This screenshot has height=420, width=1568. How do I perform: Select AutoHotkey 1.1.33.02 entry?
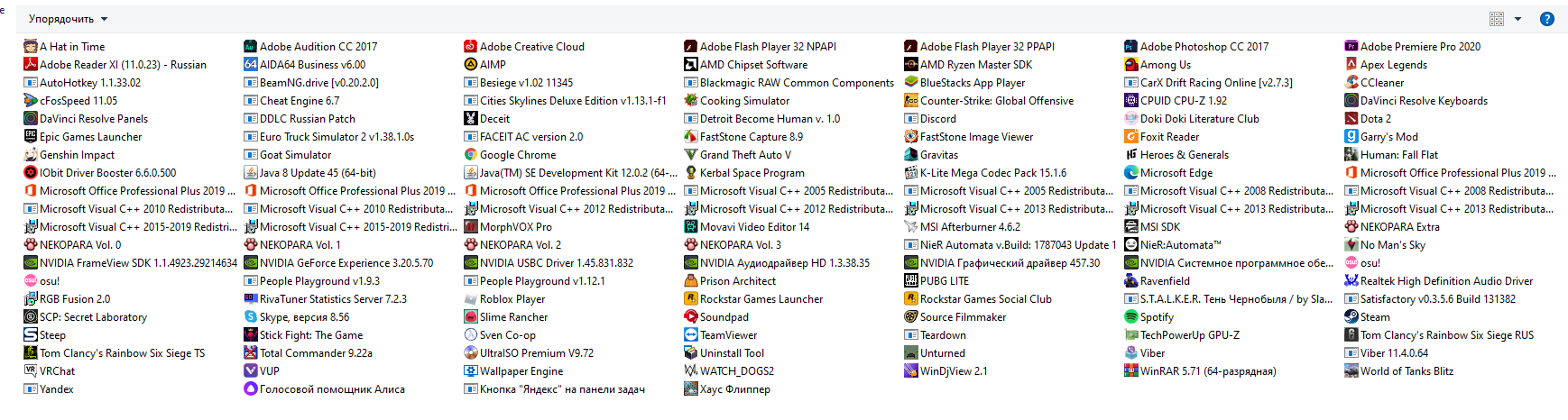pyautogui.click(x=82, y=82)
